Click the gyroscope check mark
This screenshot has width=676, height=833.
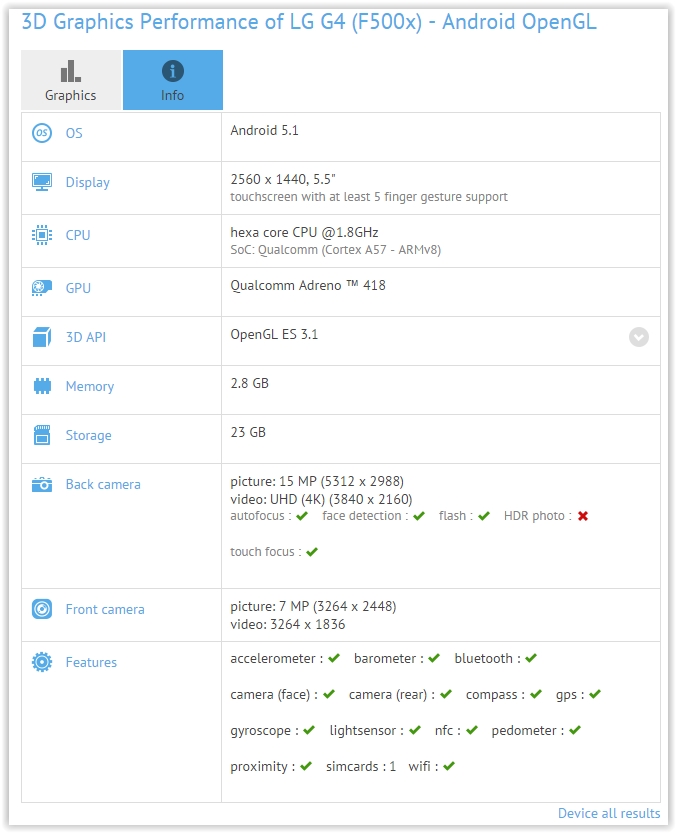[x=309, y=730]
